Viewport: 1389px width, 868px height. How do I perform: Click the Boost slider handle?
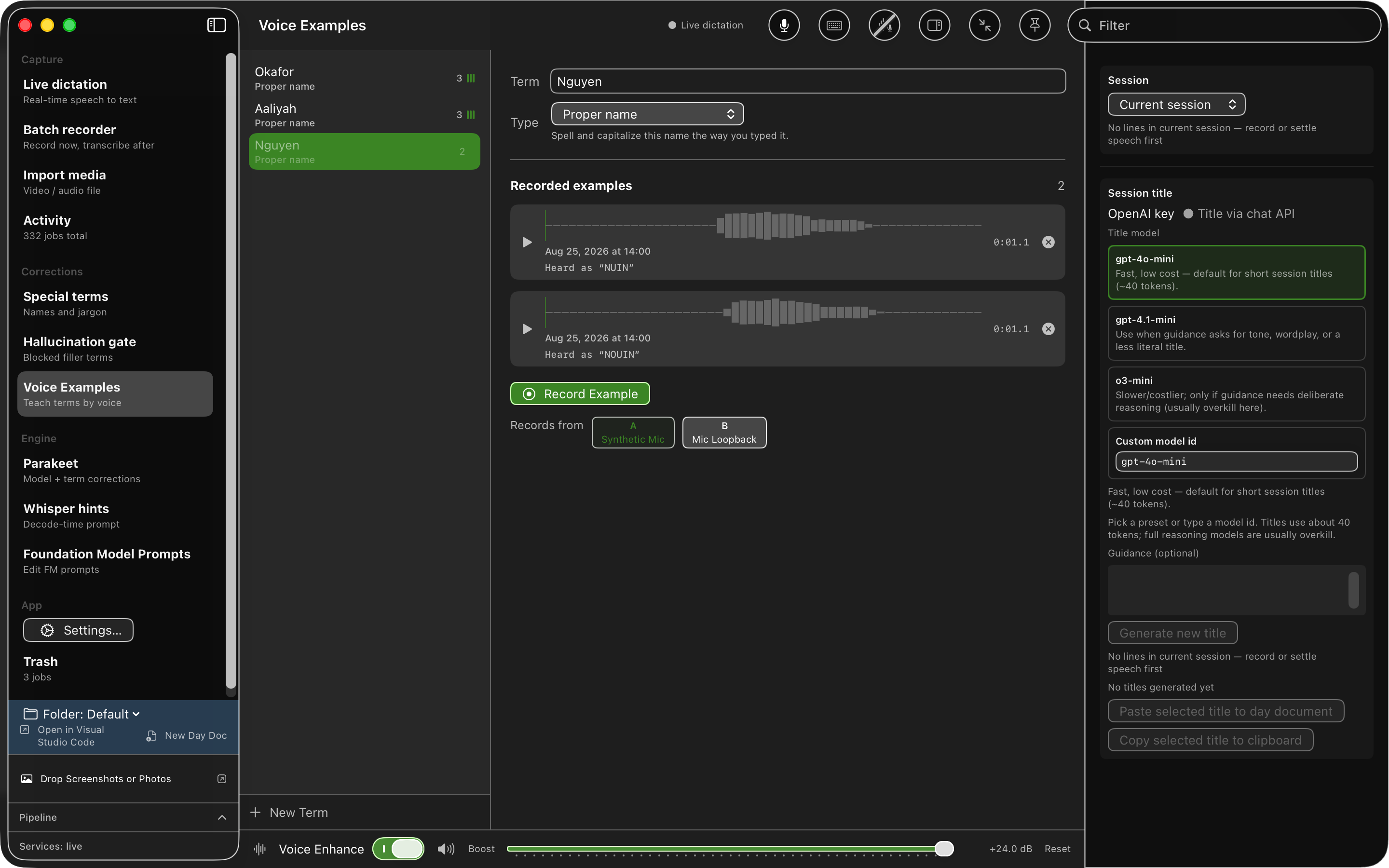943,849
